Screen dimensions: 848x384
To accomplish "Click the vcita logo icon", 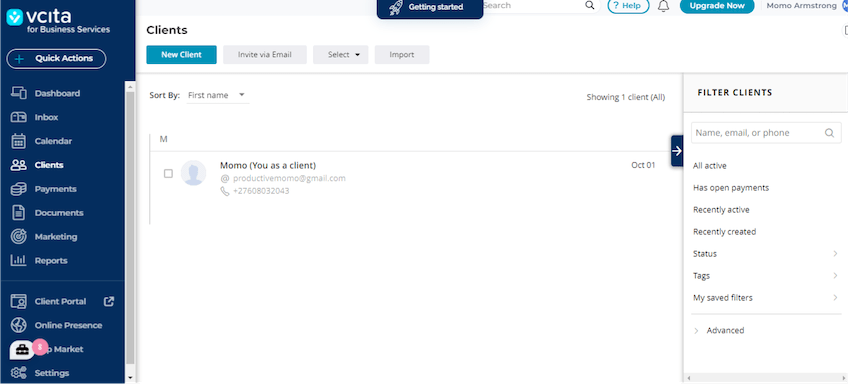I will (15, 17).
